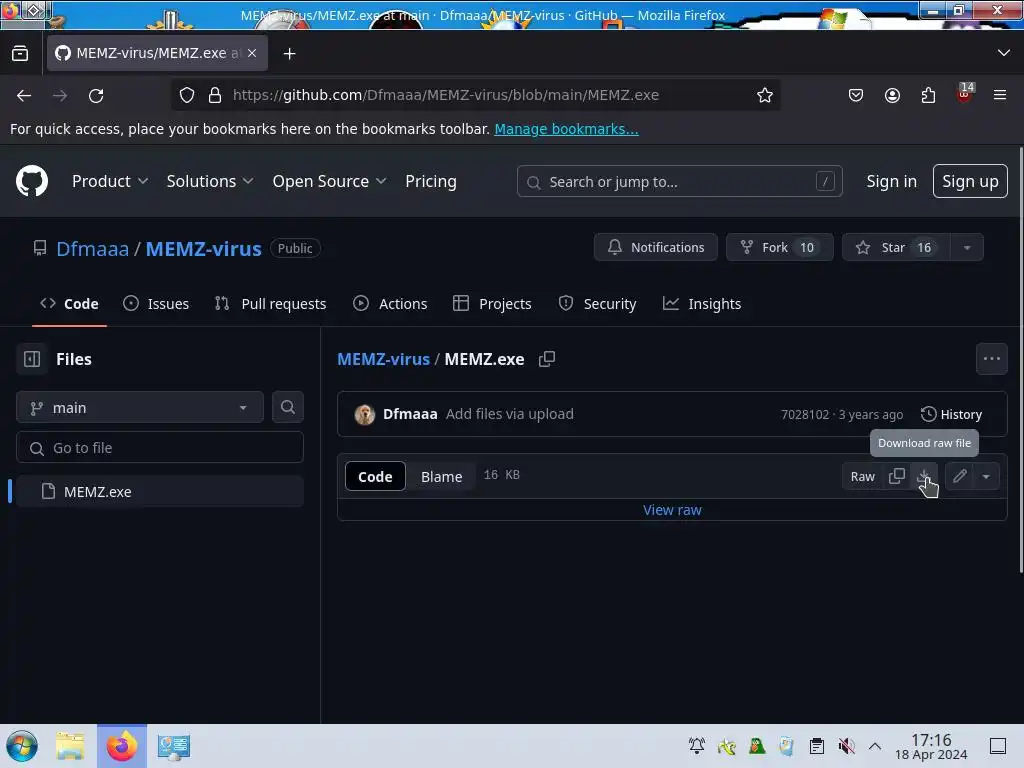
Task: Open the Extensions puzzle icon
Action: click(928, 95)
